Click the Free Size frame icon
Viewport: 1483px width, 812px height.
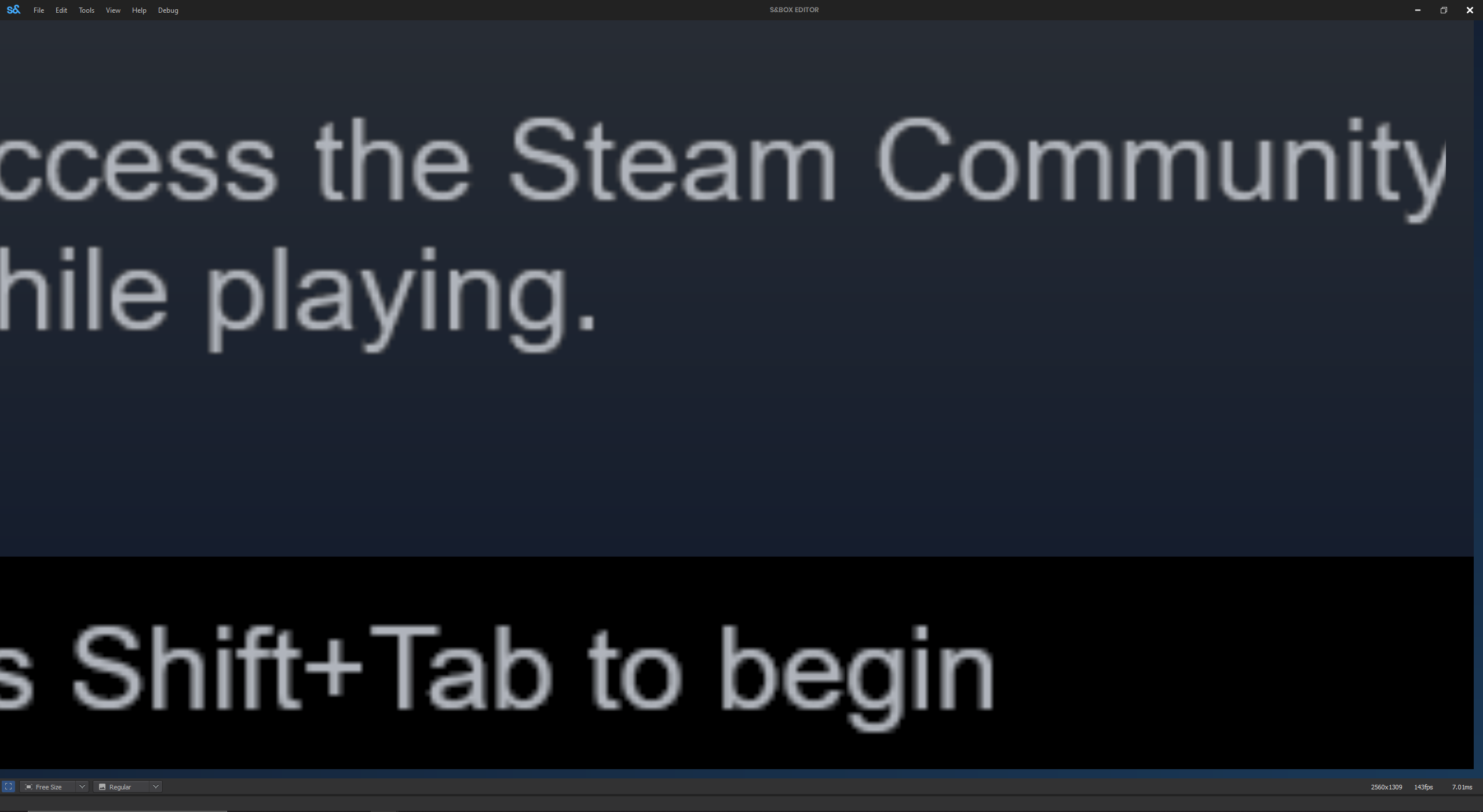pos(28,787)
